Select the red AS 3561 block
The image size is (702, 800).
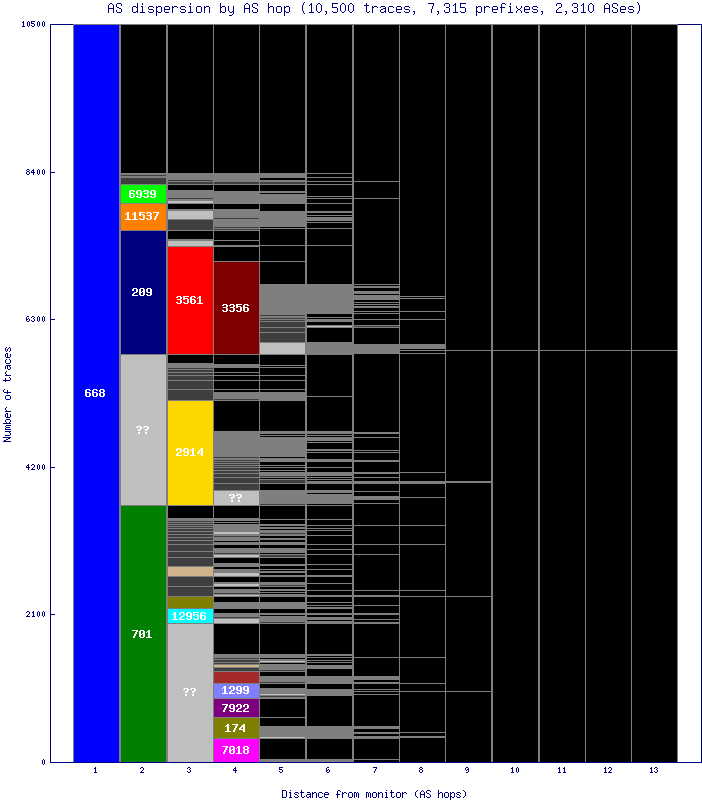pyautogui.click(x=189, y=300)
